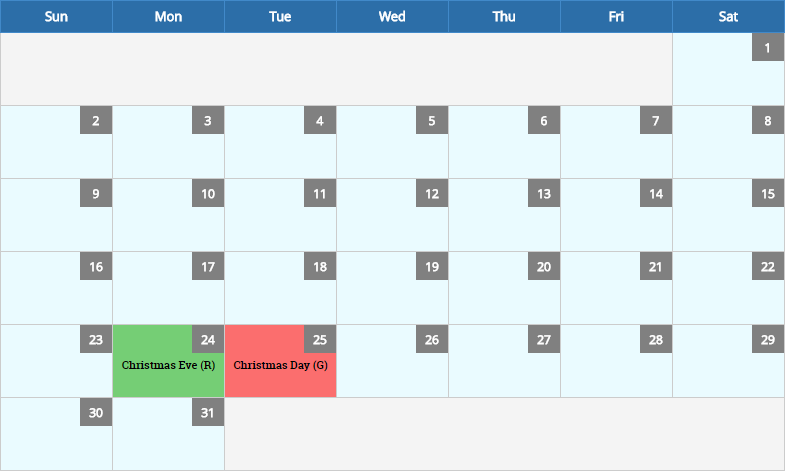Click the Sun column header
788x471 pixels.
coord(56,17)
